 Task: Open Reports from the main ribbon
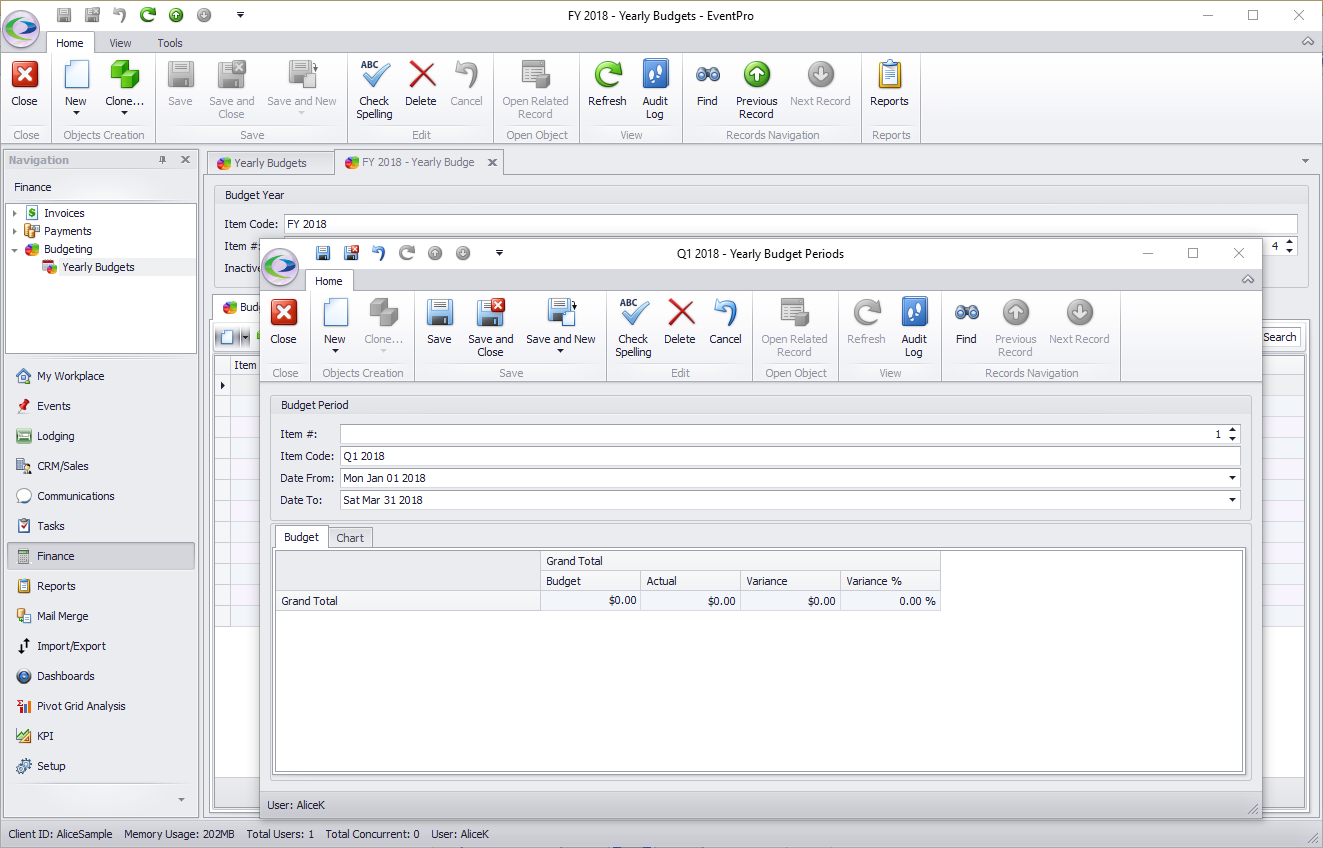pos(889,84)
